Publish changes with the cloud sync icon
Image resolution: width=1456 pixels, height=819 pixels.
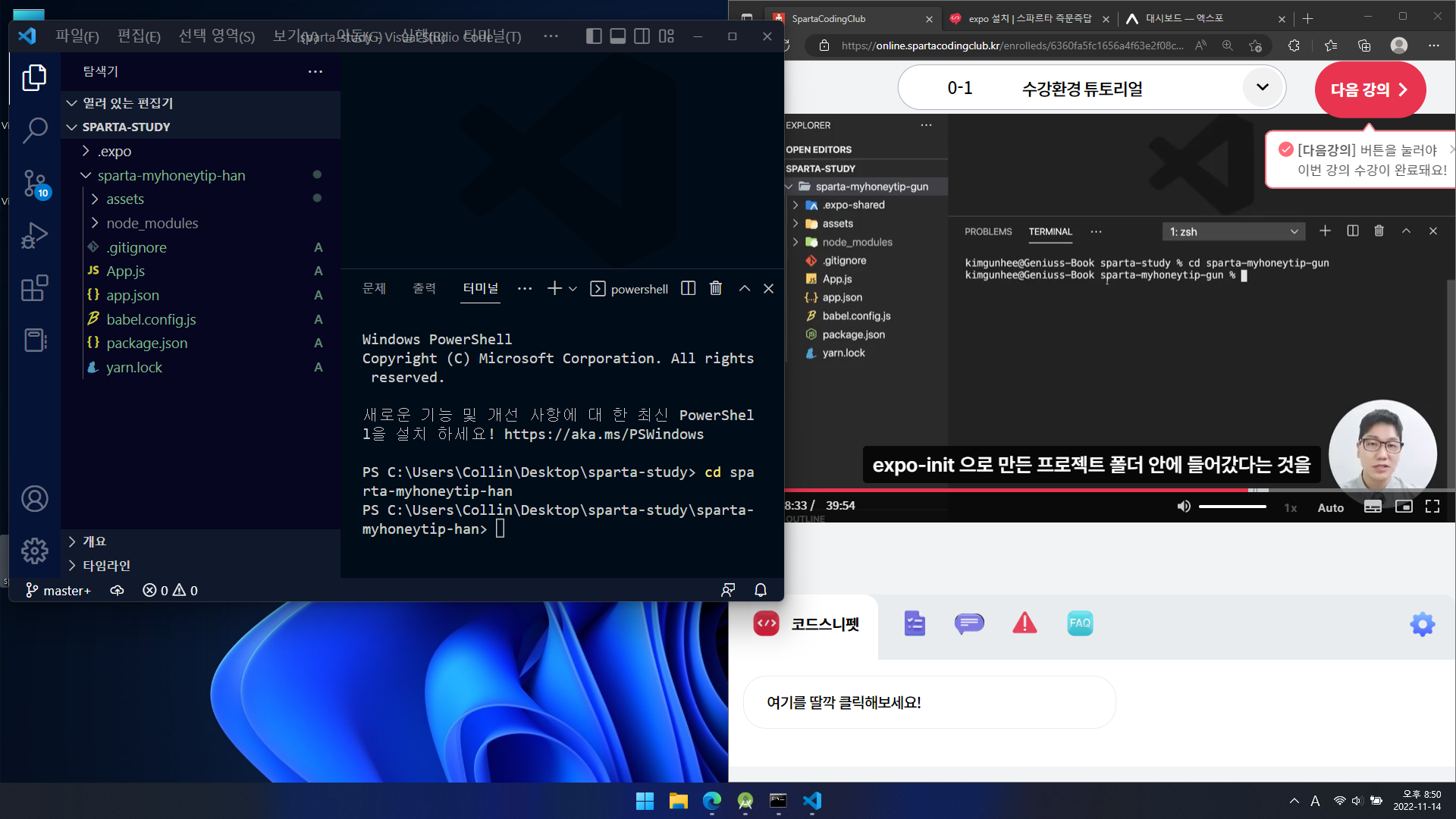point(117,590)
